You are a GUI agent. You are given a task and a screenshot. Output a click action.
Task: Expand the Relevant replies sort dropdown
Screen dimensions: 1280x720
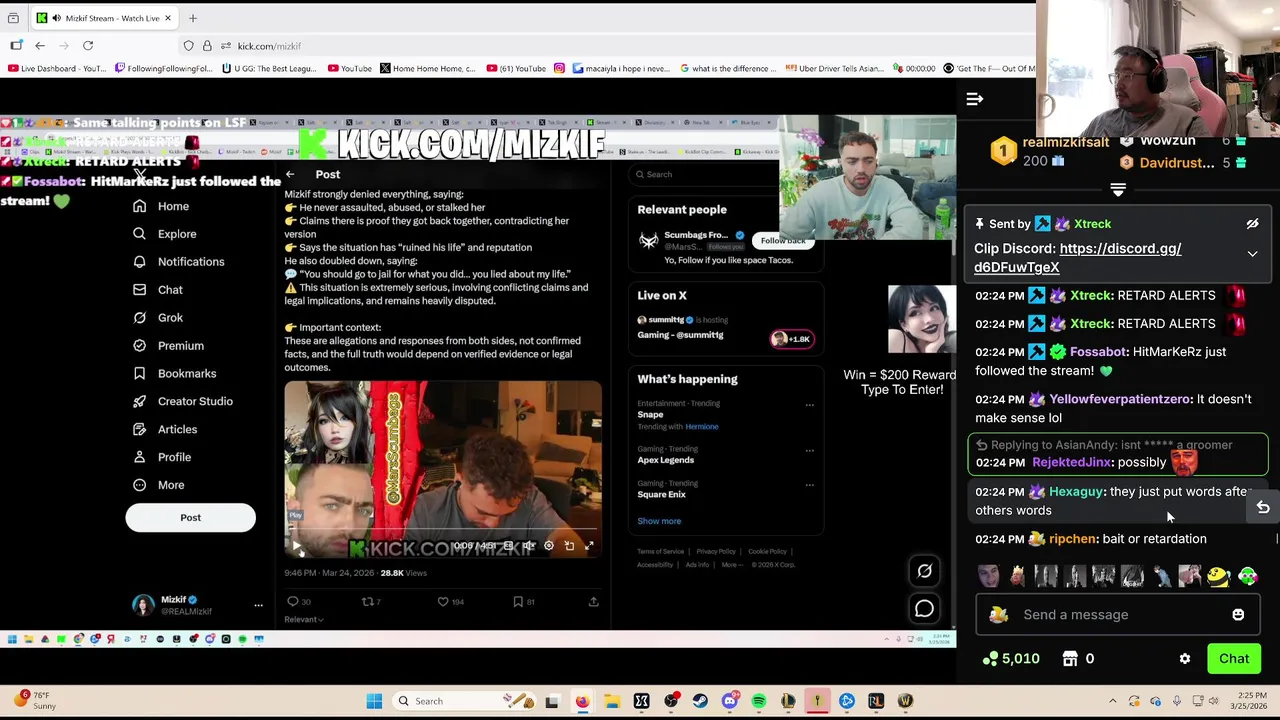click(303, 620)
